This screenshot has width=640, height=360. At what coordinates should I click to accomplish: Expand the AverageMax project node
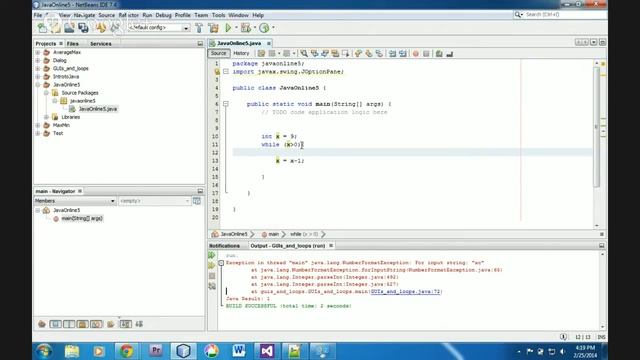(x=38, y=52)
